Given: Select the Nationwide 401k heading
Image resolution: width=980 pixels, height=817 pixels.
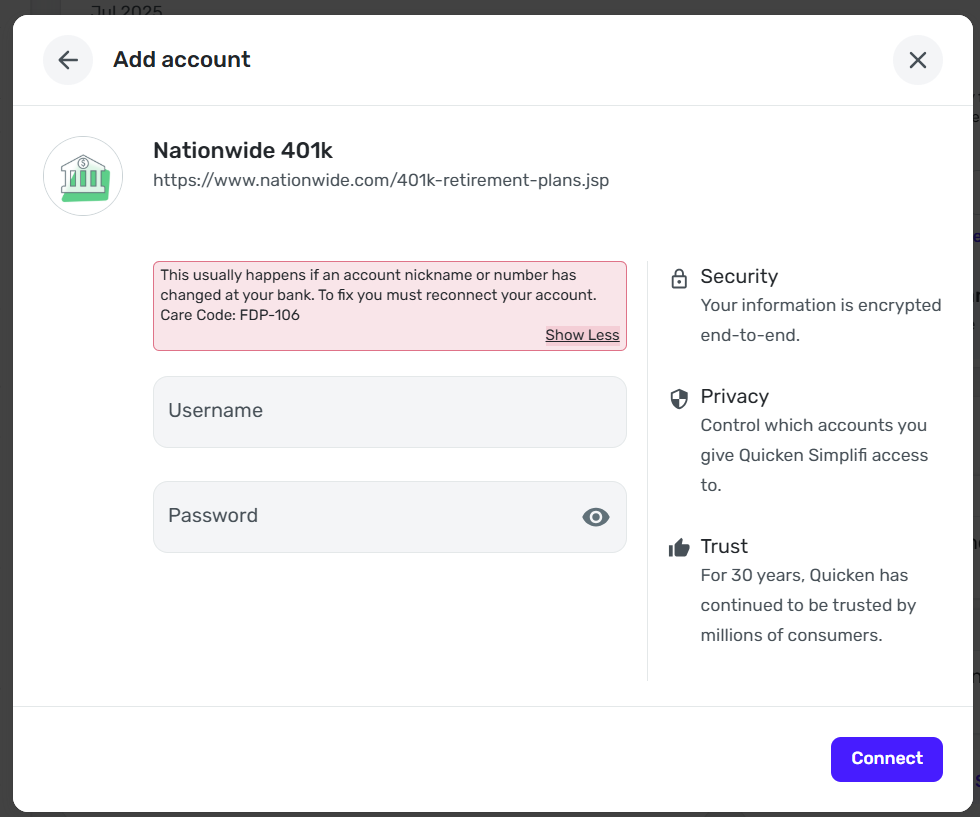Looking at the screenshot, I should 242,151.
